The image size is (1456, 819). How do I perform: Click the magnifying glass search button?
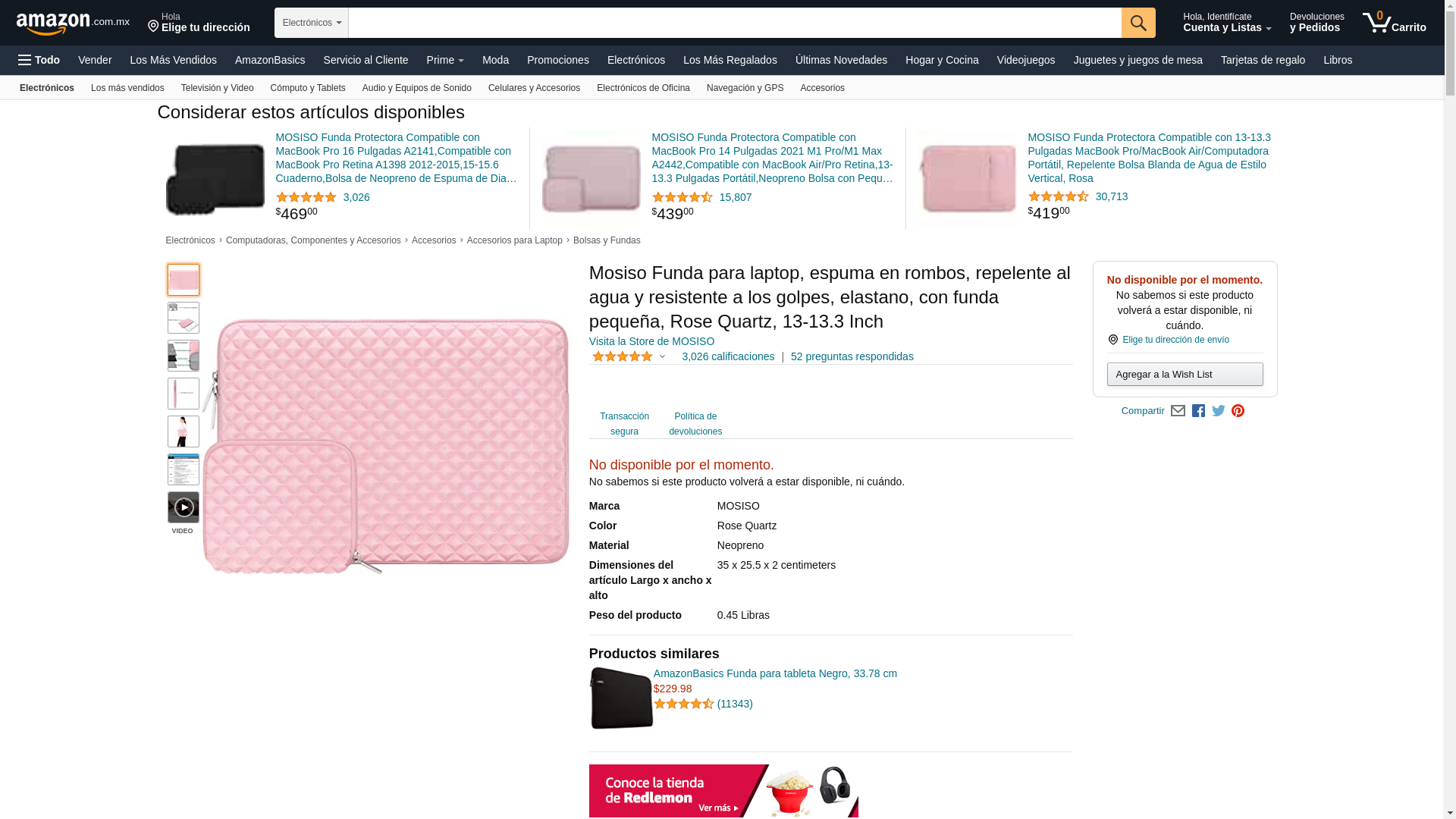(x=1138, y=23)
